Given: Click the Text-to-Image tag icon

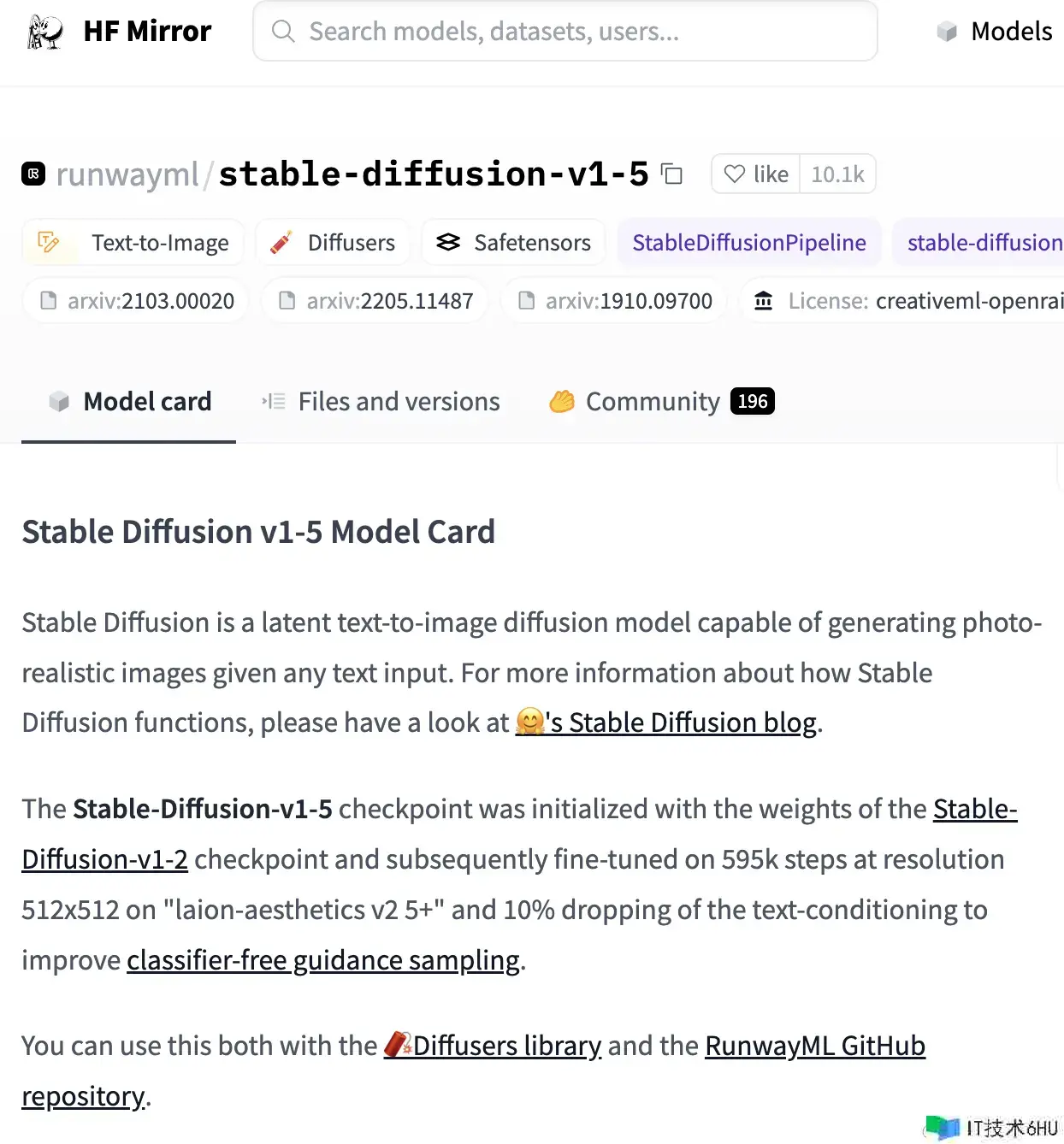Looking at the screenshot, I should click(49, 243).
